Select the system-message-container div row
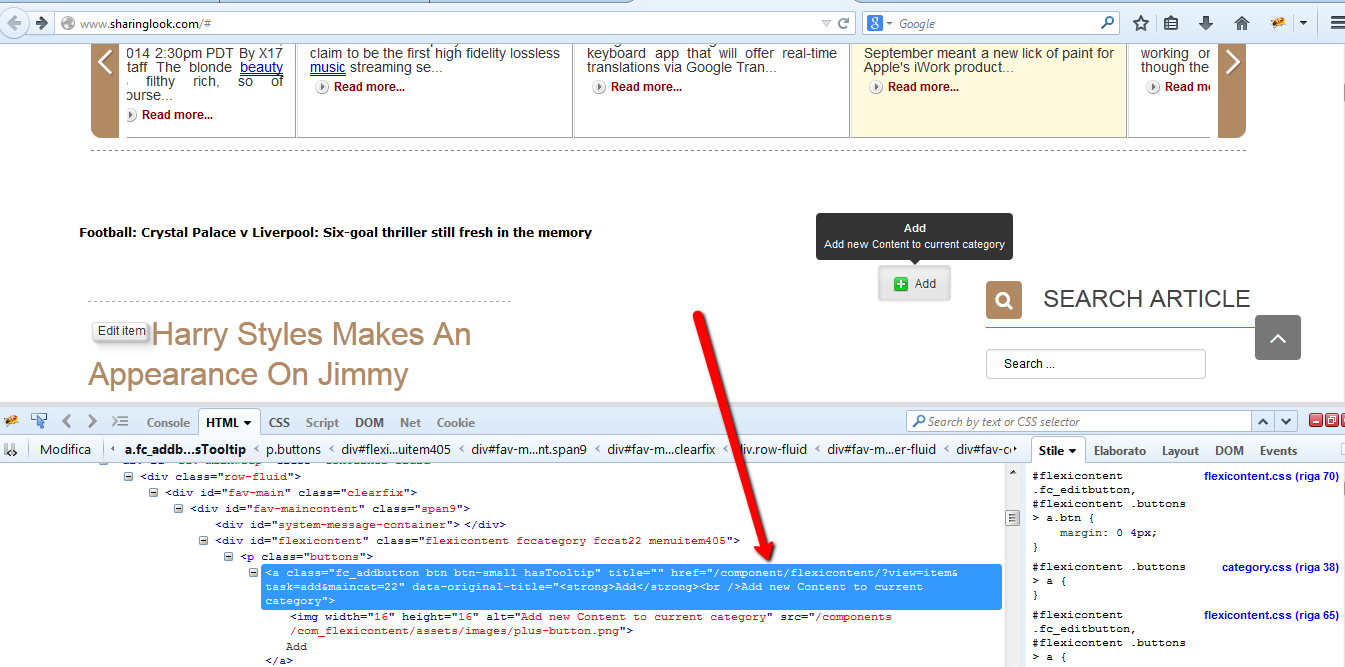 360,525
